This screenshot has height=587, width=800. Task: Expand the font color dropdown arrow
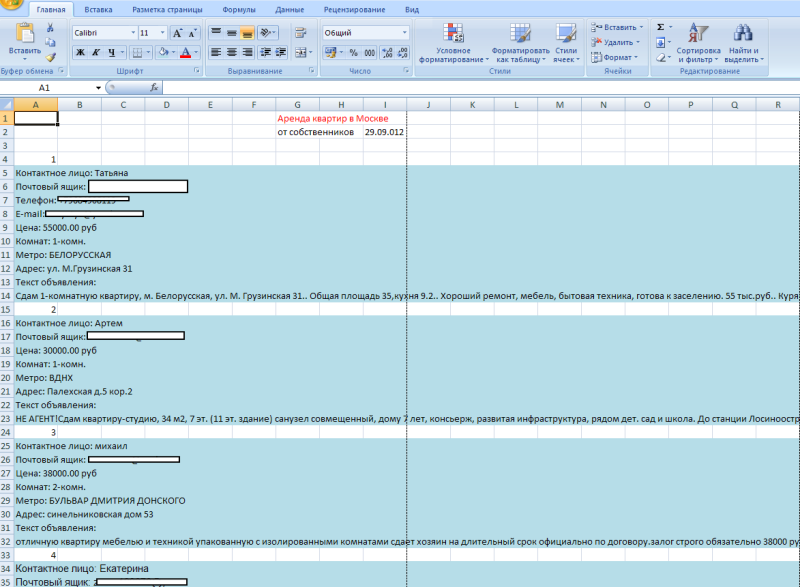coord(196,52)
